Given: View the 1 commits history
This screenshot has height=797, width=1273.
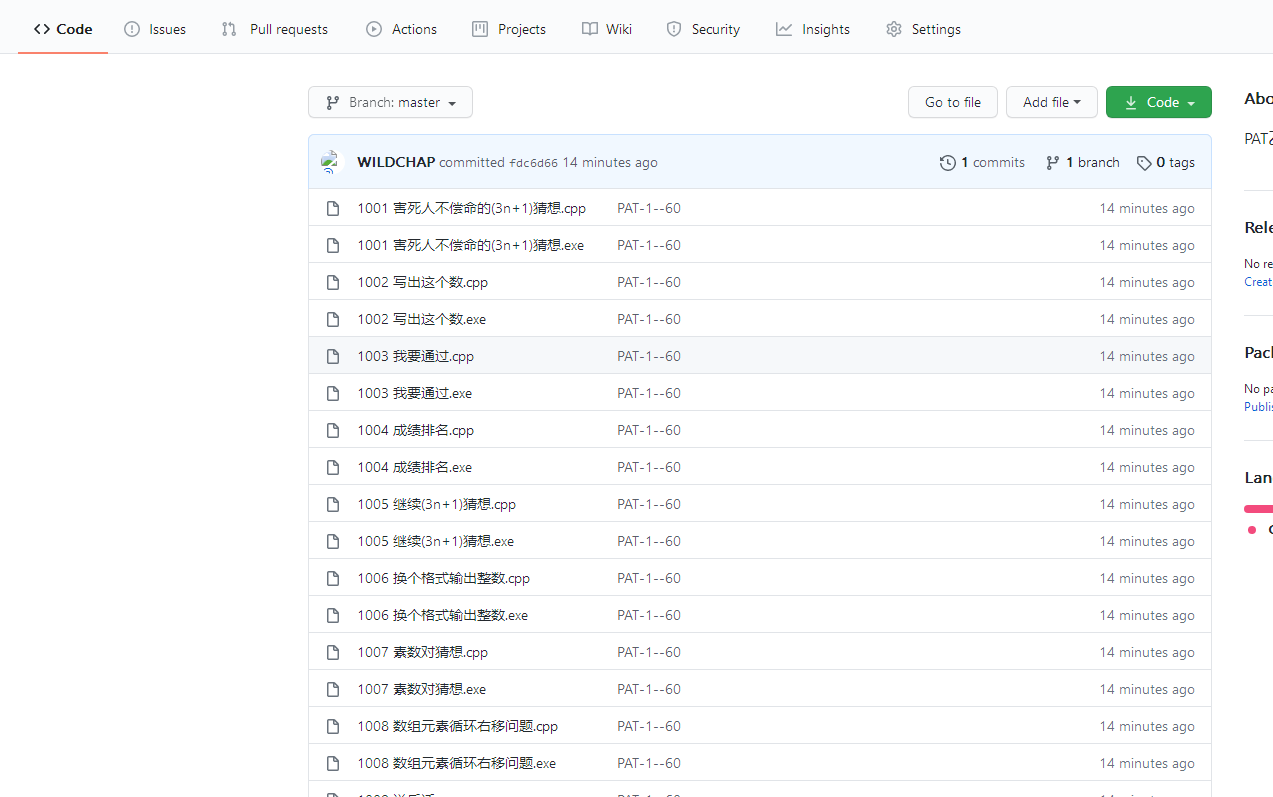Looking at the screenshot, I should point(982,162).
